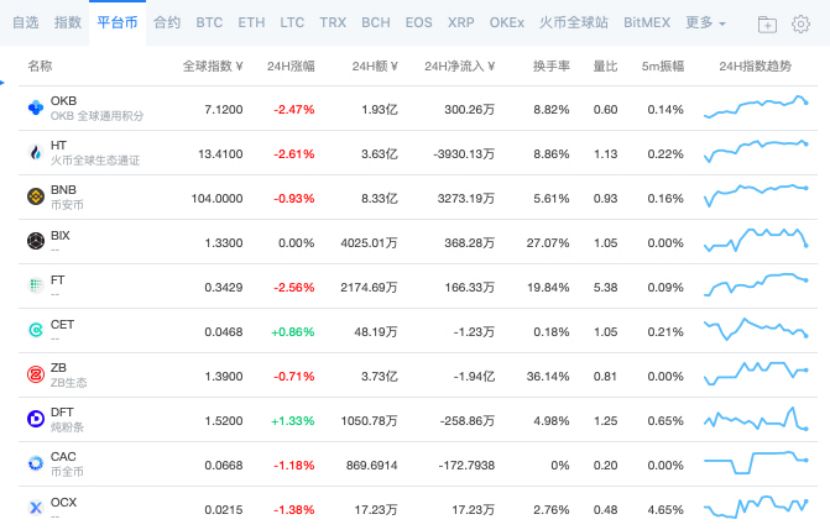Switch to the 指数 tab
830x531 pixels.
pos(68,23)
